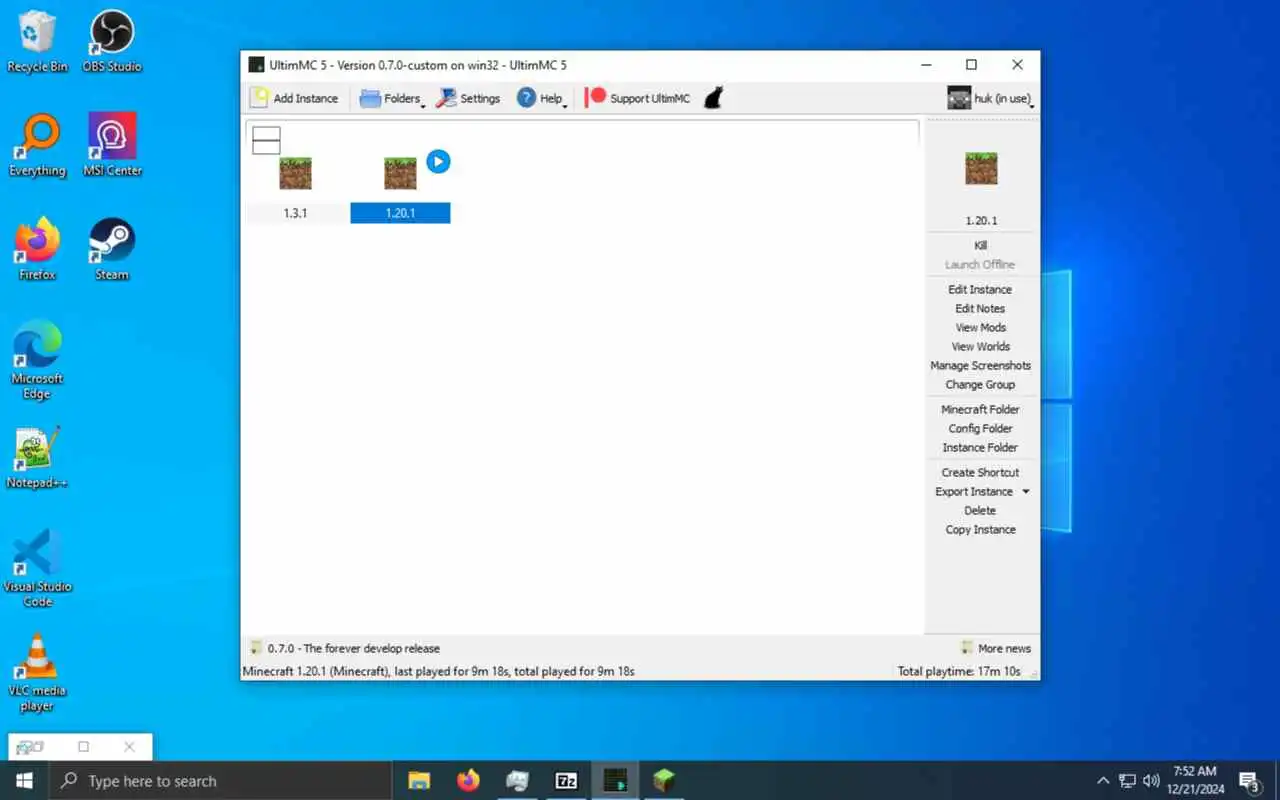Viewport: 1280px width, 800px height.
Task: Click Copy Instance
Action: [x=981, y=529]
